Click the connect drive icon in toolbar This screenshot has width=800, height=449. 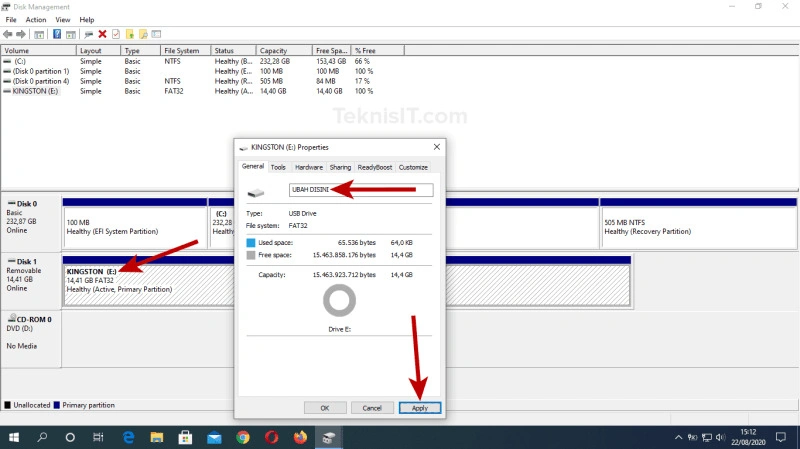[x=88, y=34]
